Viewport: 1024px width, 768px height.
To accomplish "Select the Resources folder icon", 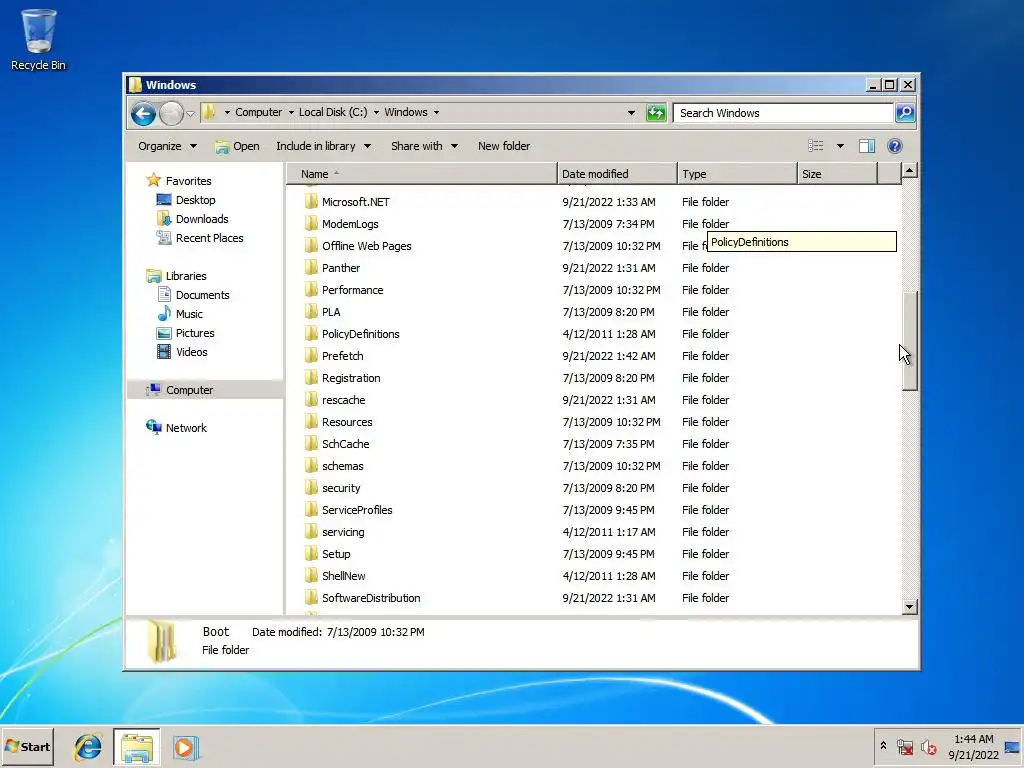I will (x=311, y=421).
